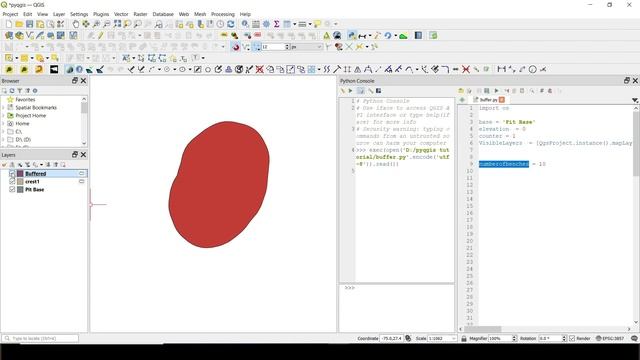
Task: Click the Show Editor icon in console
Action: click(x=360, y=91)
